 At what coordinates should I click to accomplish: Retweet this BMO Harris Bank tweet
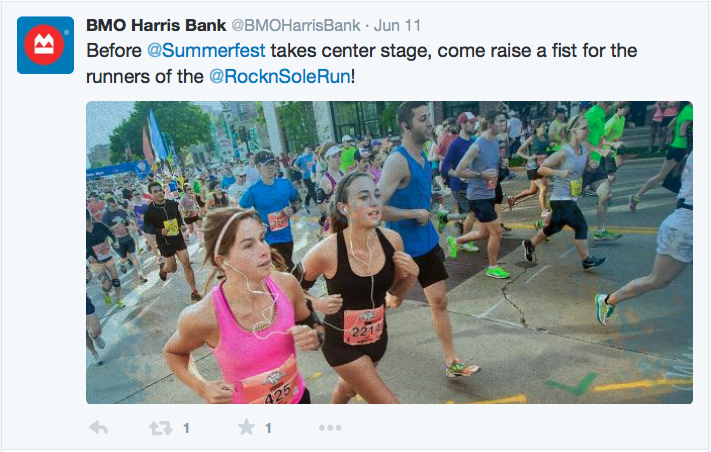(161, 428)
